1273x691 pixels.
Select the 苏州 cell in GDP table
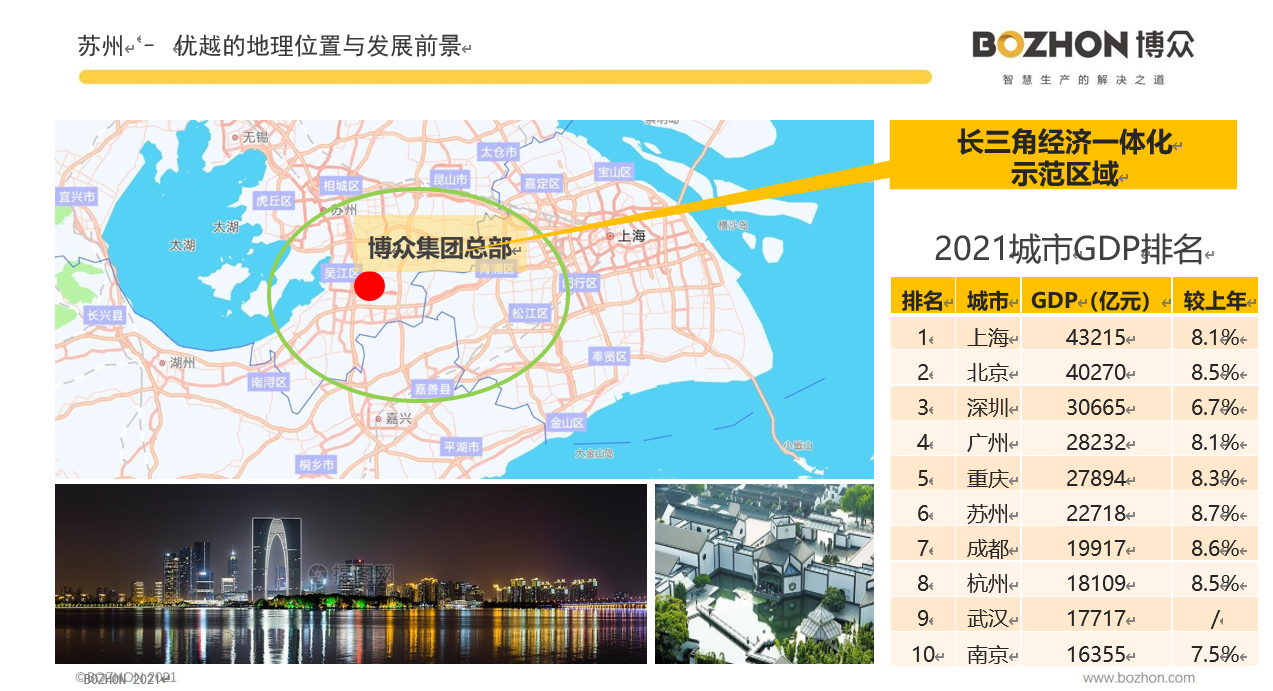(x=988, y=513)
